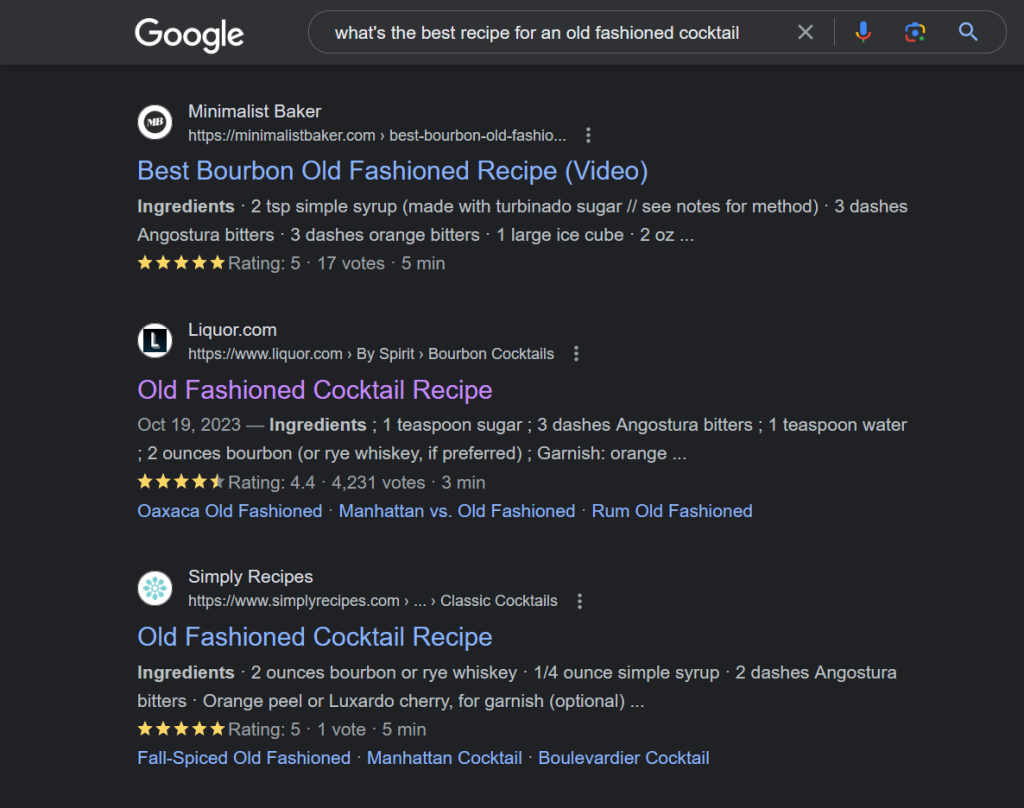The height and width of the screenshot is (808, 1024).
Task: Open the Oaxaca Old Fashioned sitelink
Action: [229, 510]
